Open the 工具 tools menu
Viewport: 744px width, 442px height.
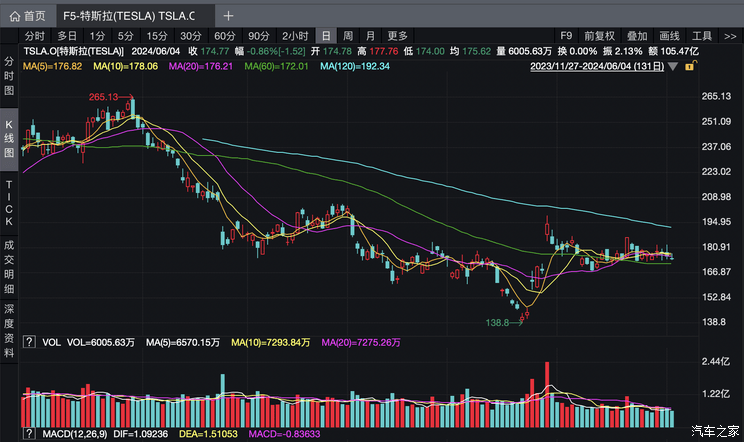[702, 36]
